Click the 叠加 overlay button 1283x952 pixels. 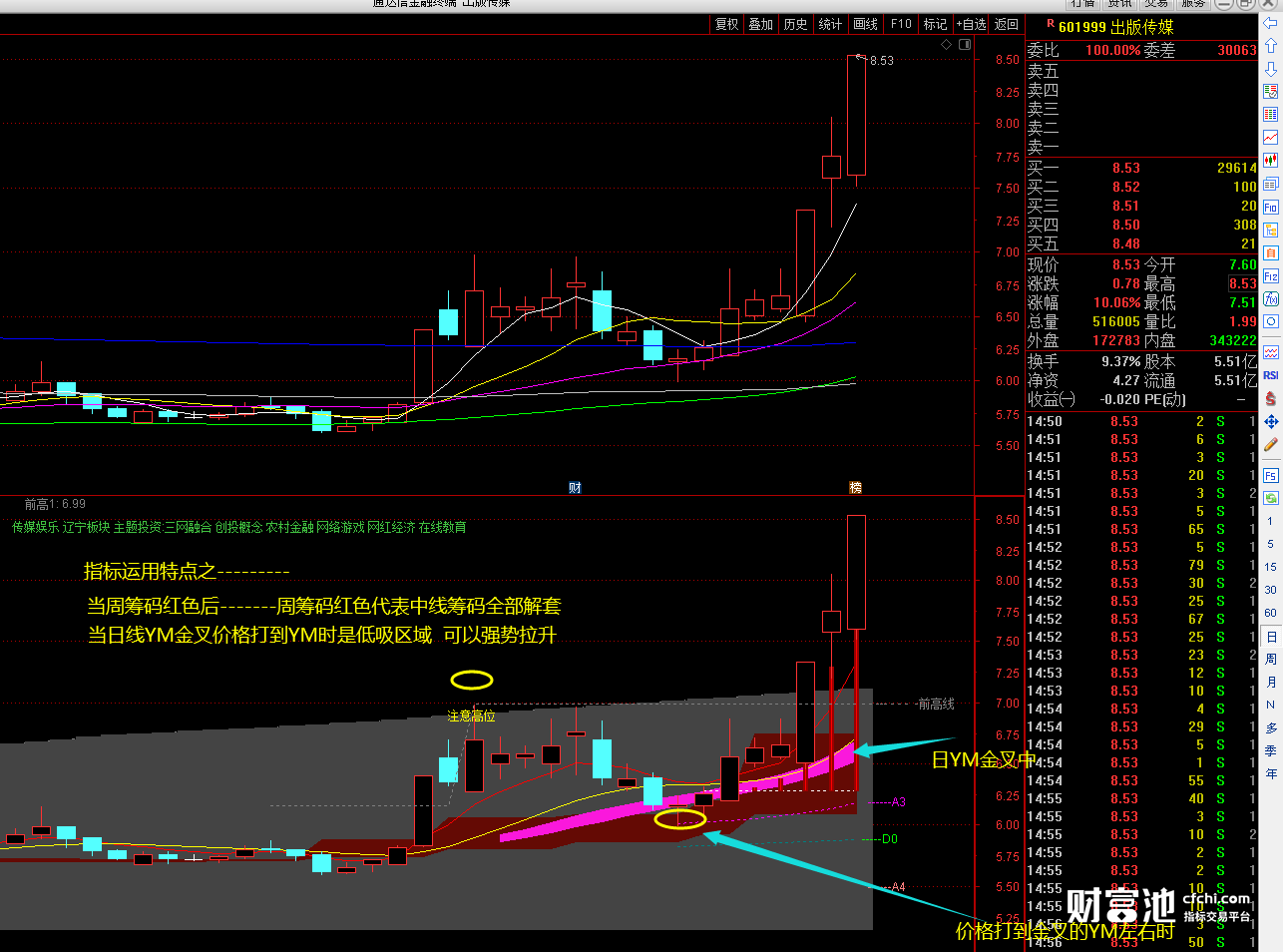[760, 24]
